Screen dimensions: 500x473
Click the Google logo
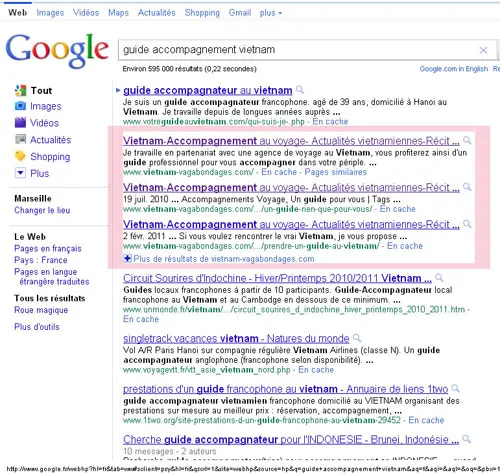point(57,50)
